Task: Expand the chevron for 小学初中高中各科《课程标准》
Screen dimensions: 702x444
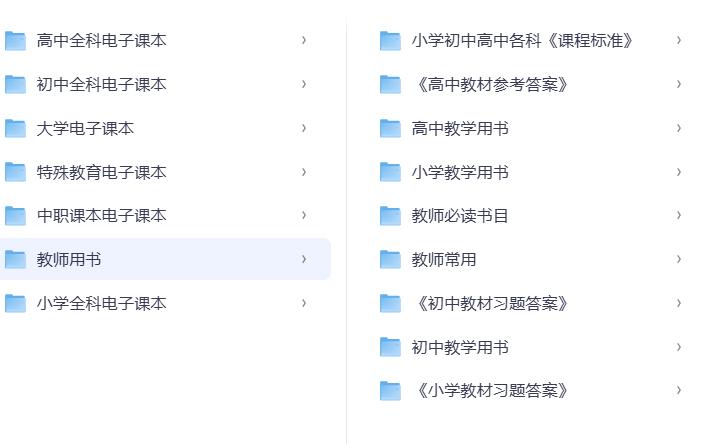Action: [679, 40]
